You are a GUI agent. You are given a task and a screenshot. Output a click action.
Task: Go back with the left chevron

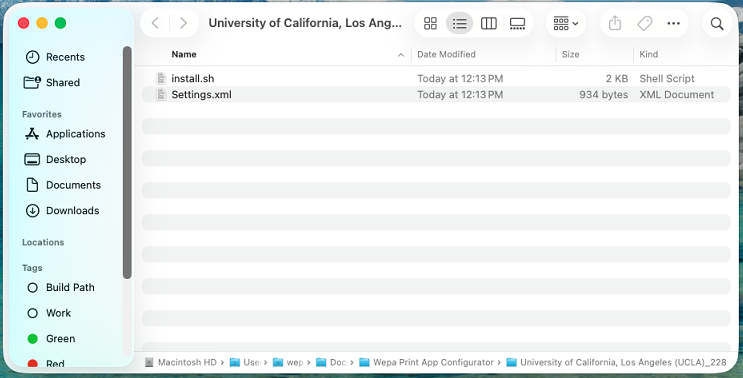pos(155,23)
